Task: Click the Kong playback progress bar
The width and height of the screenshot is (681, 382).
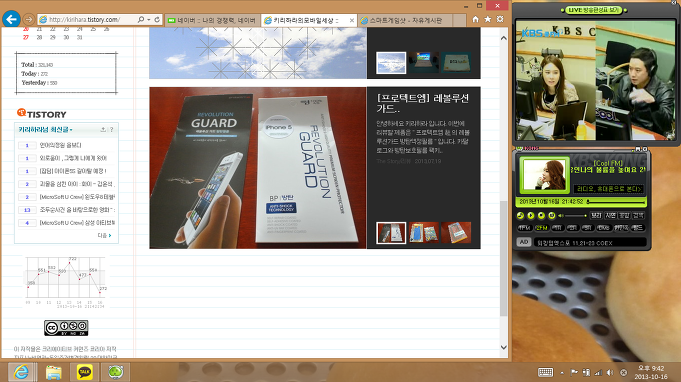Action: tap(616, 201)
